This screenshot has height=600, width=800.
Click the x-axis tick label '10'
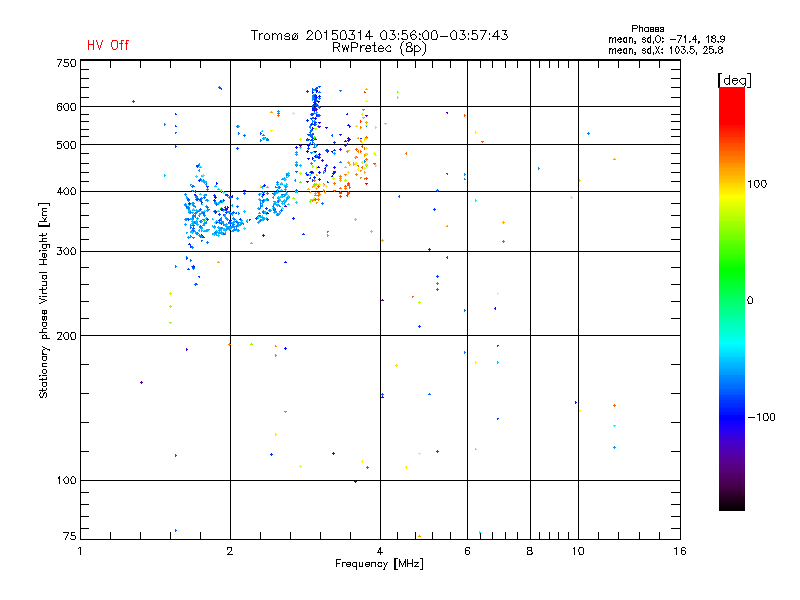[578, 551]
